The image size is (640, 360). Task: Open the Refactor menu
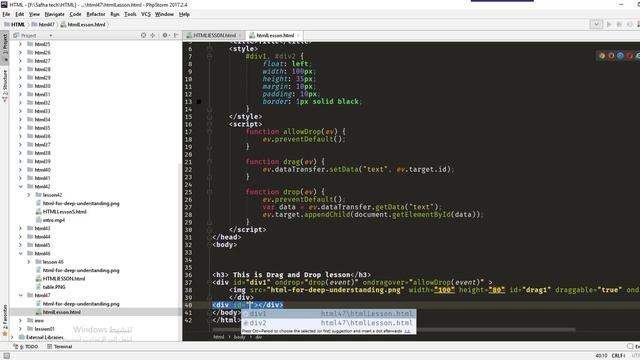pos(96,14)
